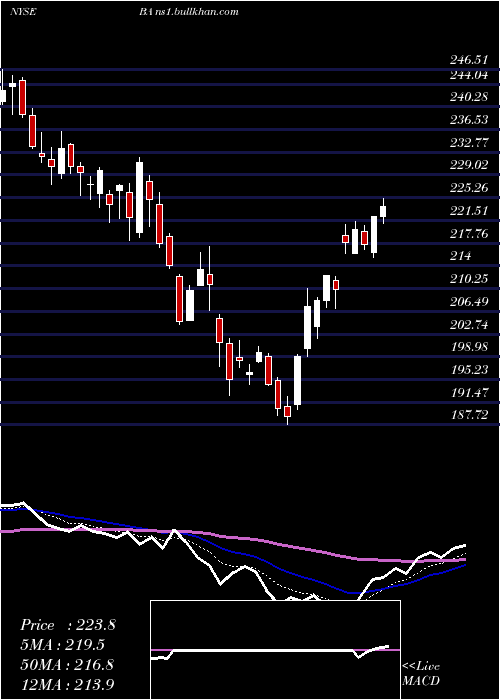Click the 232.77 price level label
The width and height of the screenshot is (500, 700).
pyautogui.click(x=468, y=142)
